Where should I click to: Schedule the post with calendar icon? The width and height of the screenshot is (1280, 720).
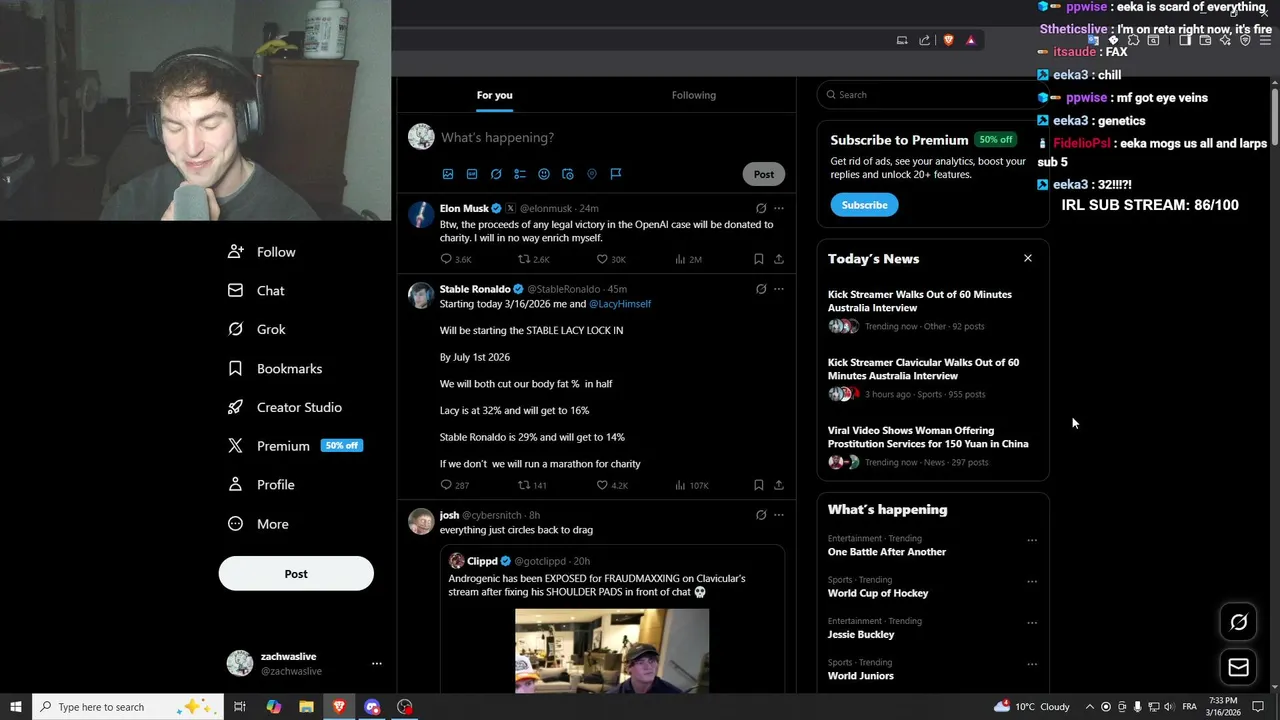568,174
